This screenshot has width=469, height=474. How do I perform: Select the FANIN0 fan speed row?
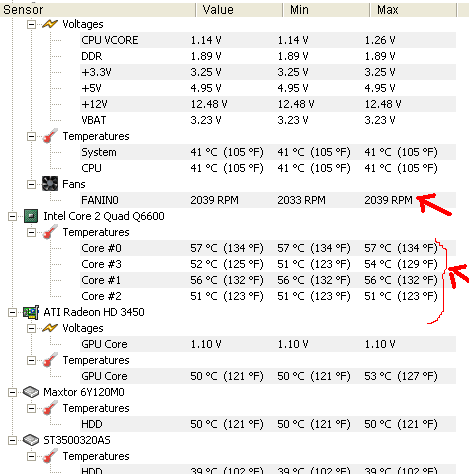[268, 200]
